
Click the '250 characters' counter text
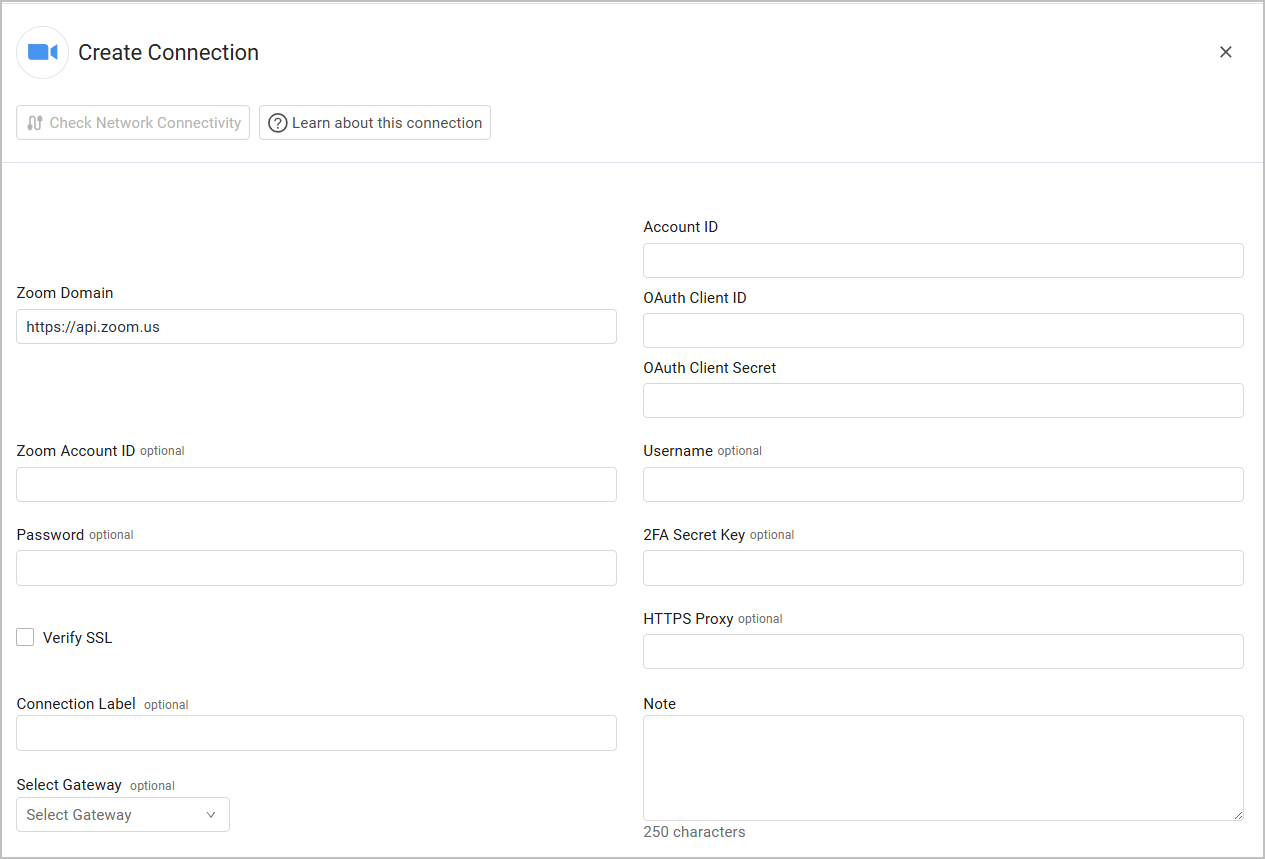pos(694,832)
